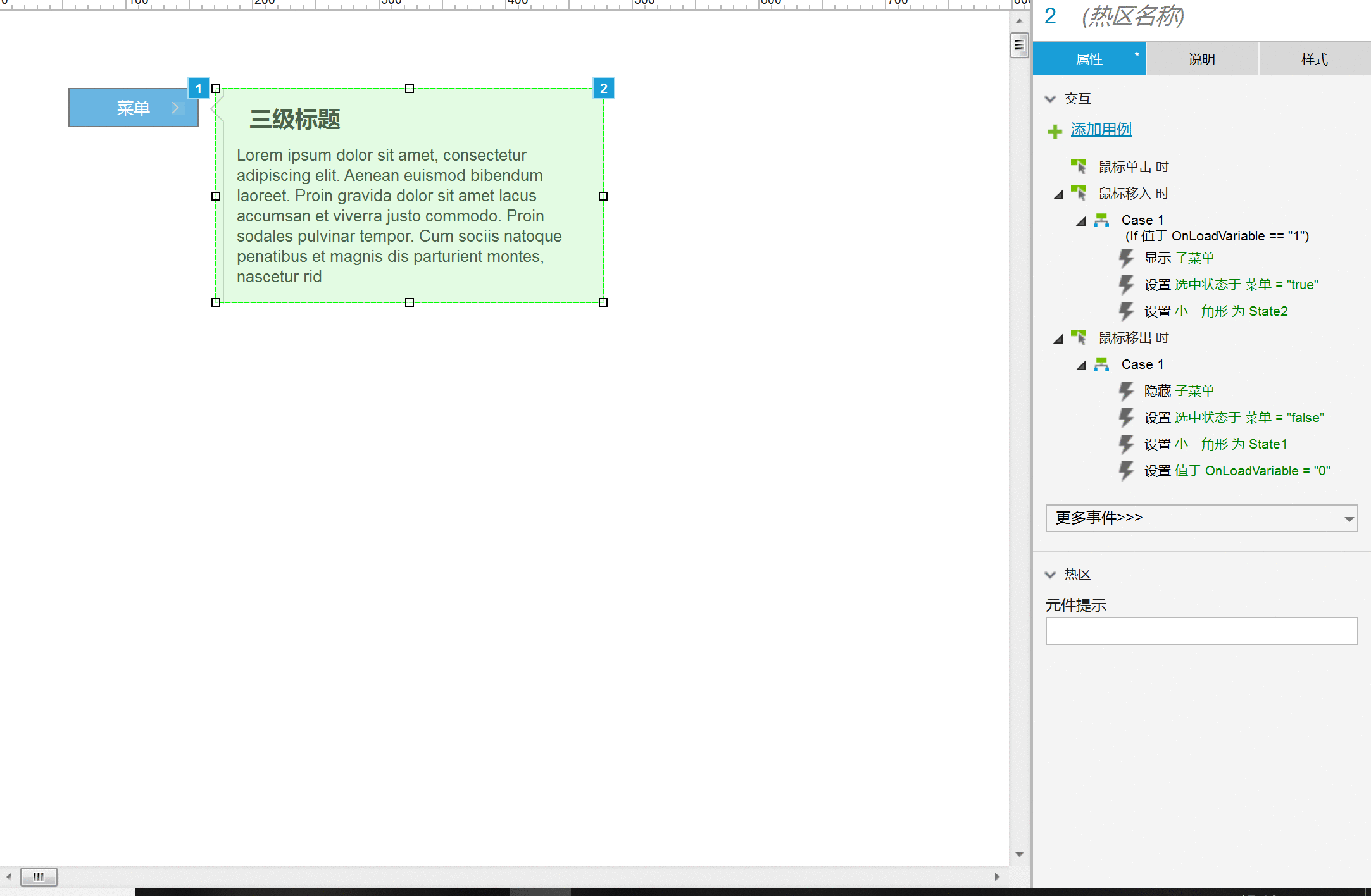Click the right-middle resize handle of hotspot
The height and width of the screenshot is (896, 1371).
pos(603,196)
